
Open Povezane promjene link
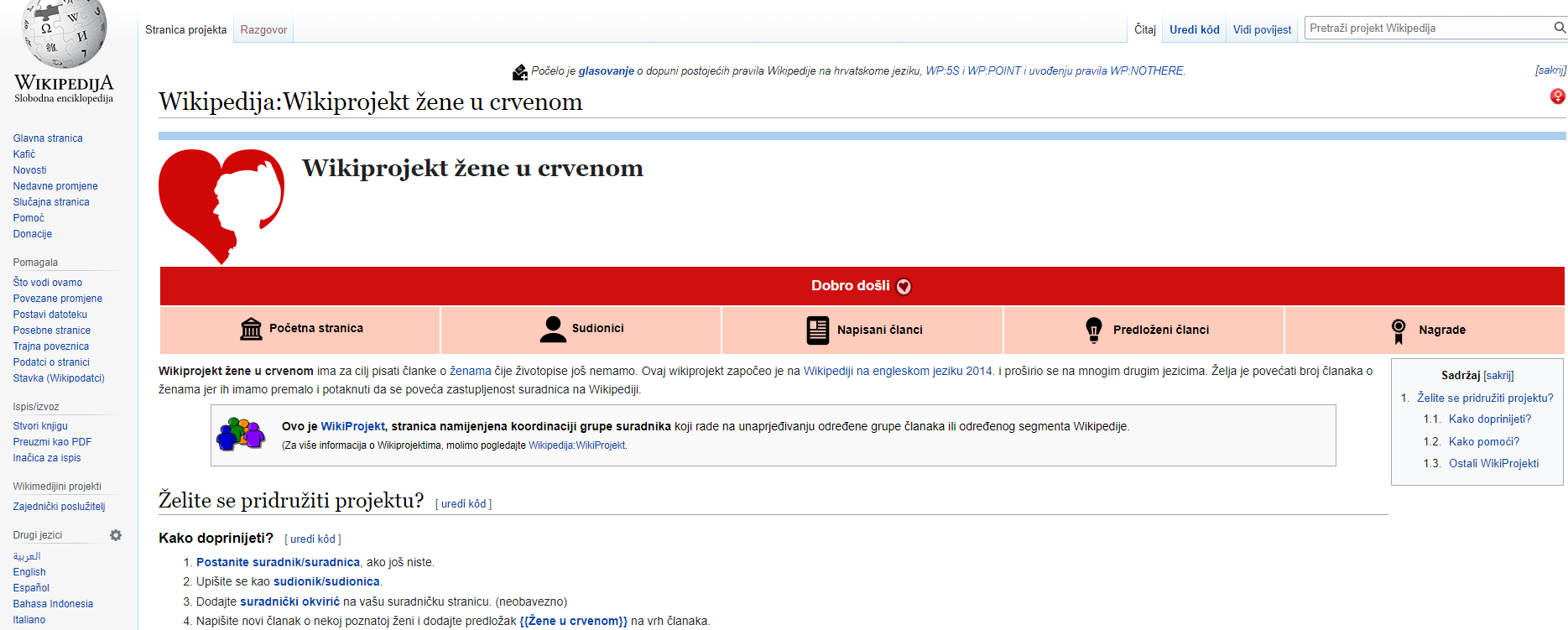[x=58, y=299]
